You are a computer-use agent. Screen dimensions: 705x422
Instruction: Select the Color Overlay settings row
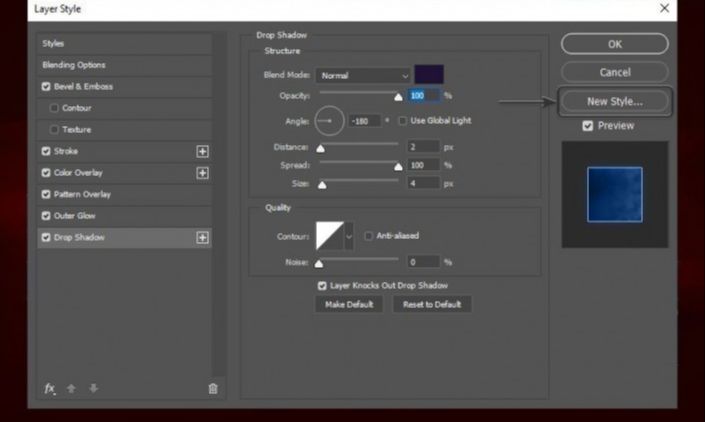pyautogui.click(x=124, y=173)
